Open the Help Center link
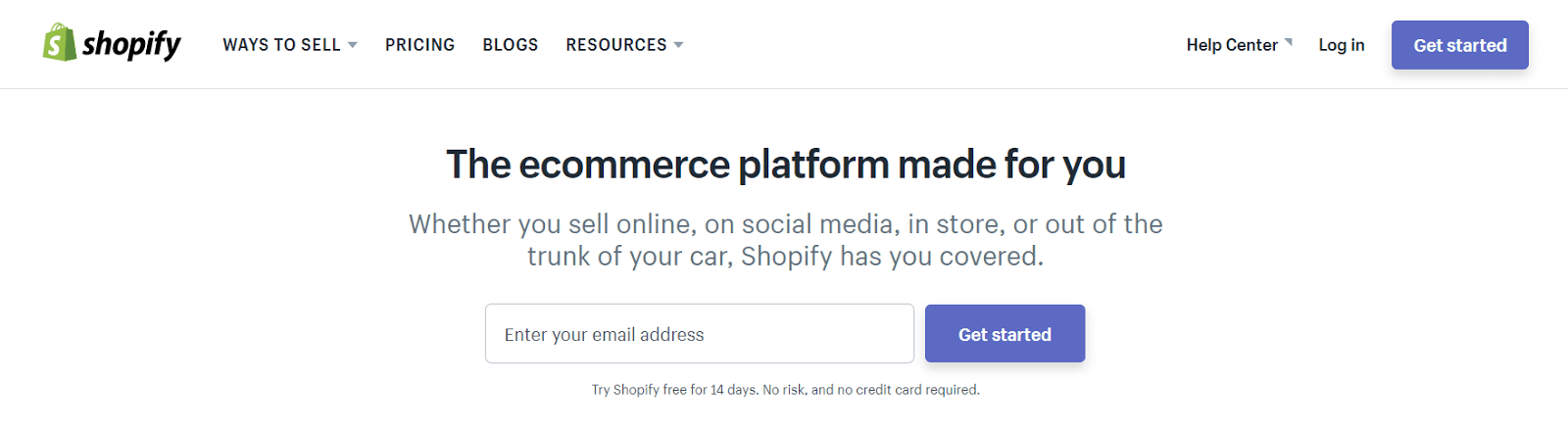This screenshot has height=430, width=1568. [1231, 45]
